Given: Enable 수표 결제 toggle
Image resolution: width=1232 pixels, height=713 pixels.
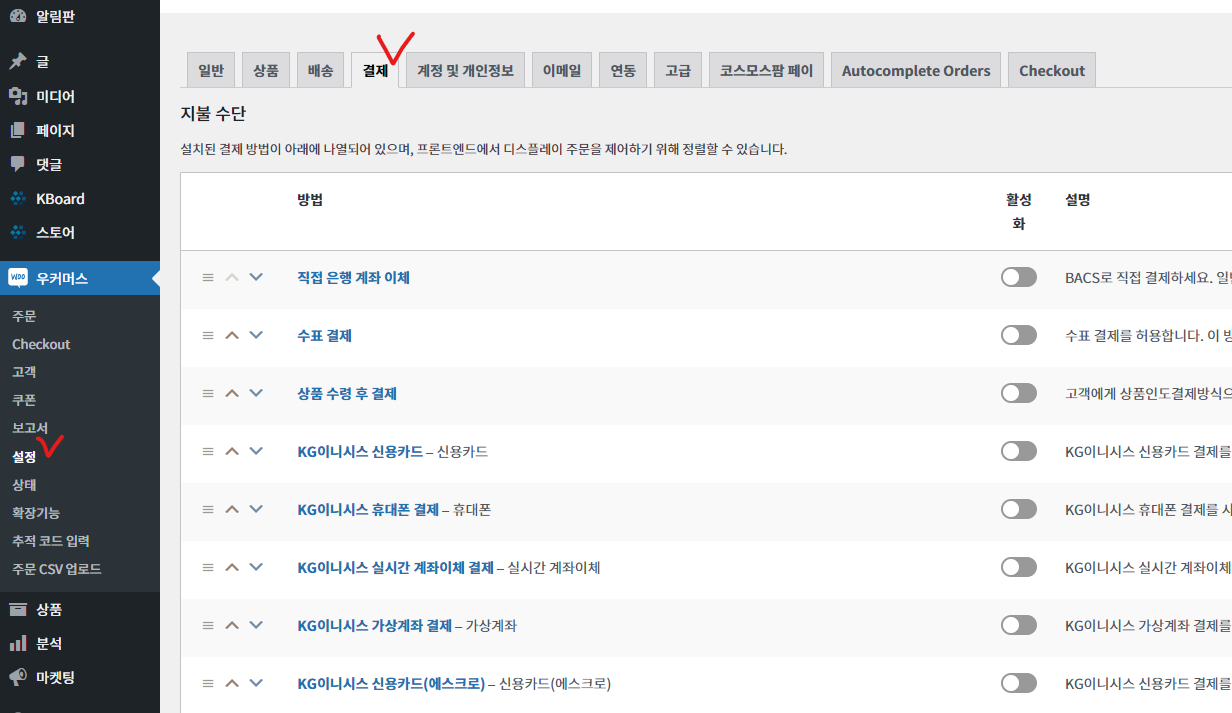Looking at the screenshot, I should coord(1019,335).
